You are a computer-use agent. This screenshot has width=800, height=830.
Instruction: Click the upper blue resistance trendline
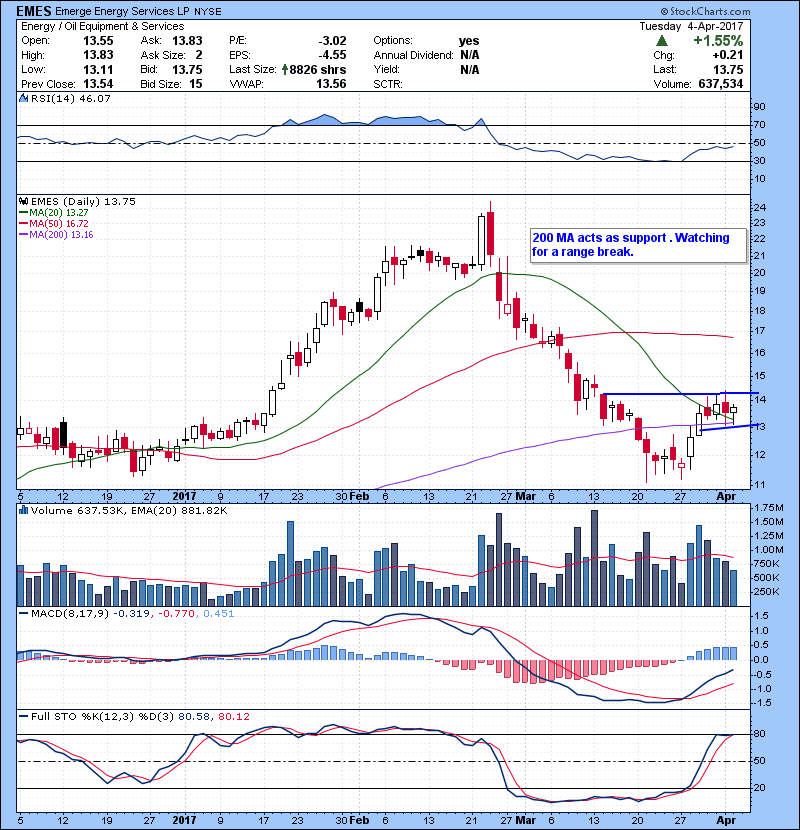pos(681,394)
